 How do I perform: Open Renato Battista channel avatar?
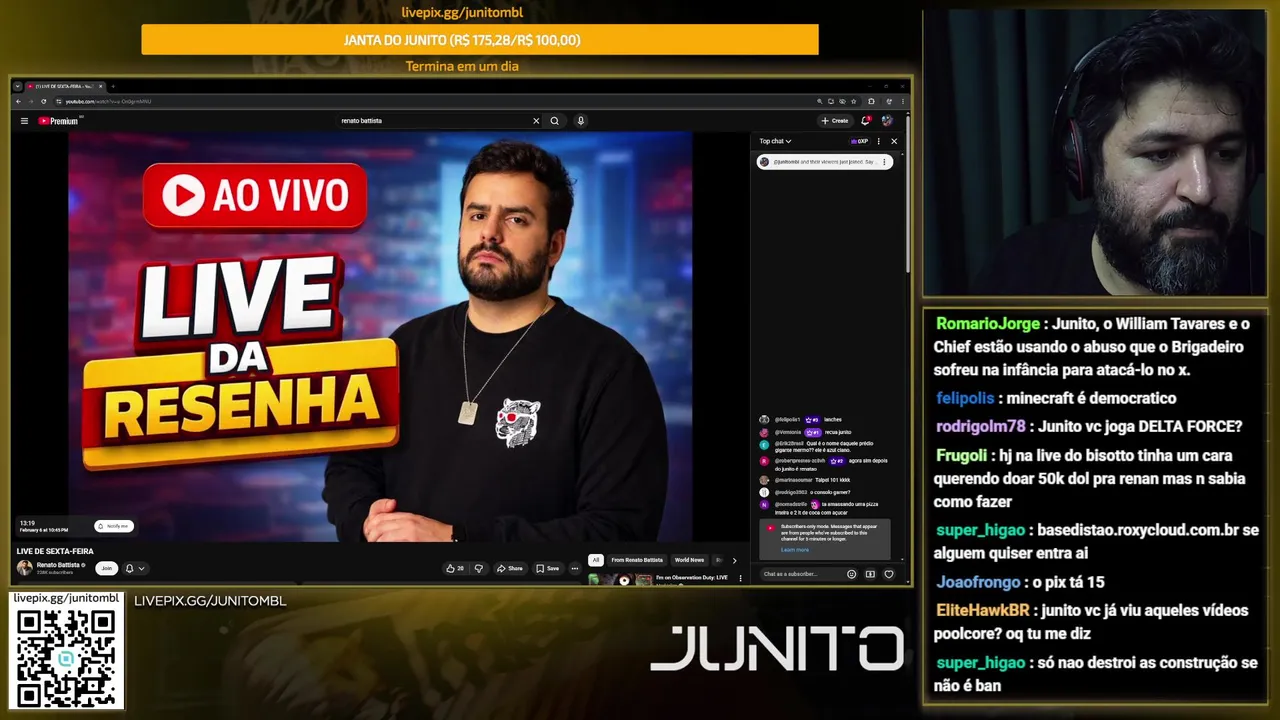[x=24, y=568]
